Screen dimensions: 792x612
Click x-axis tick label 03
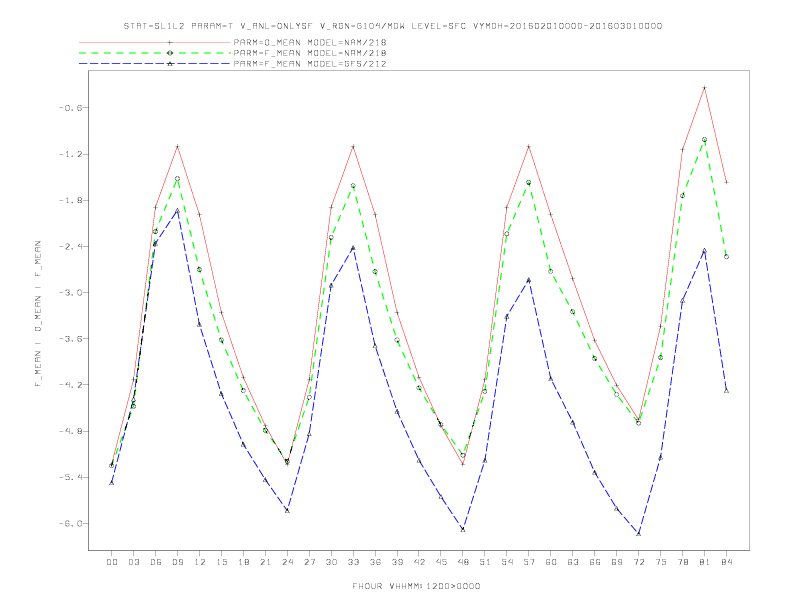point(133,562)
